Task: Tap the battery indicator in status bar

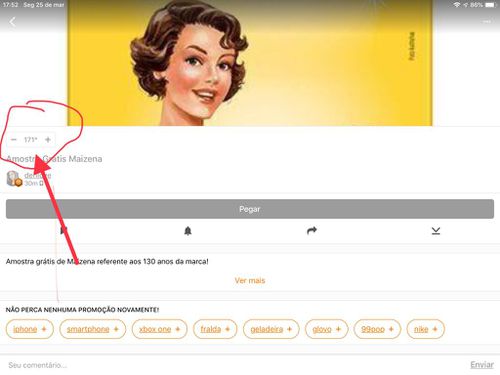Action: 490,5
